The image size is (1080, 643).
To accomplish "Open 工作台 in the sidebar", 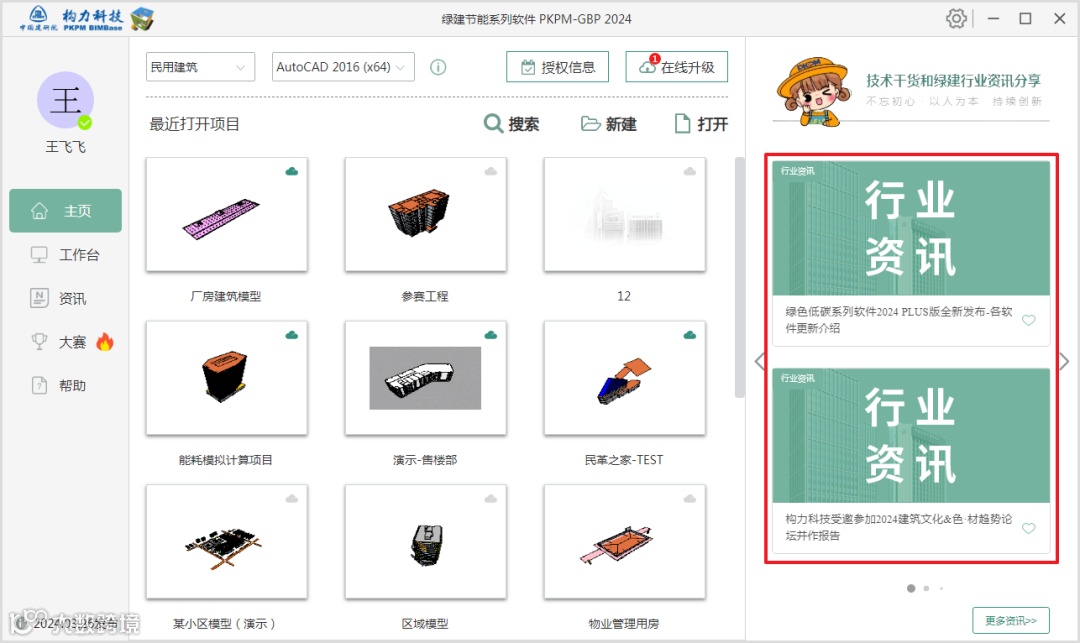I will tap(65, 255).
